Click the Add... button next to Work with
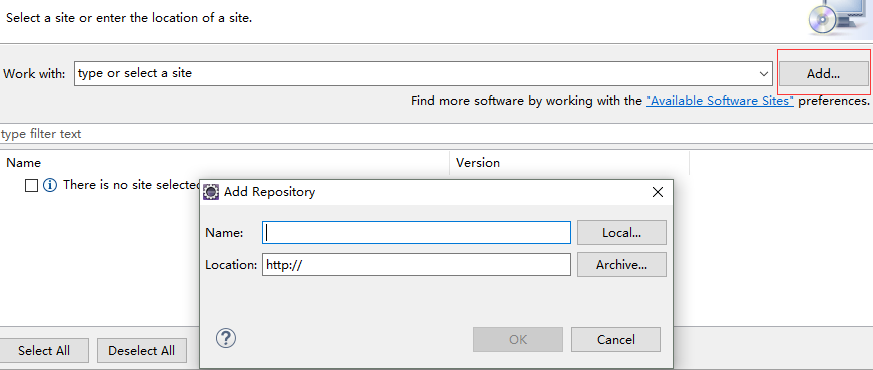The width and height of the screenshot is (873, 370). tap(823, 73)
